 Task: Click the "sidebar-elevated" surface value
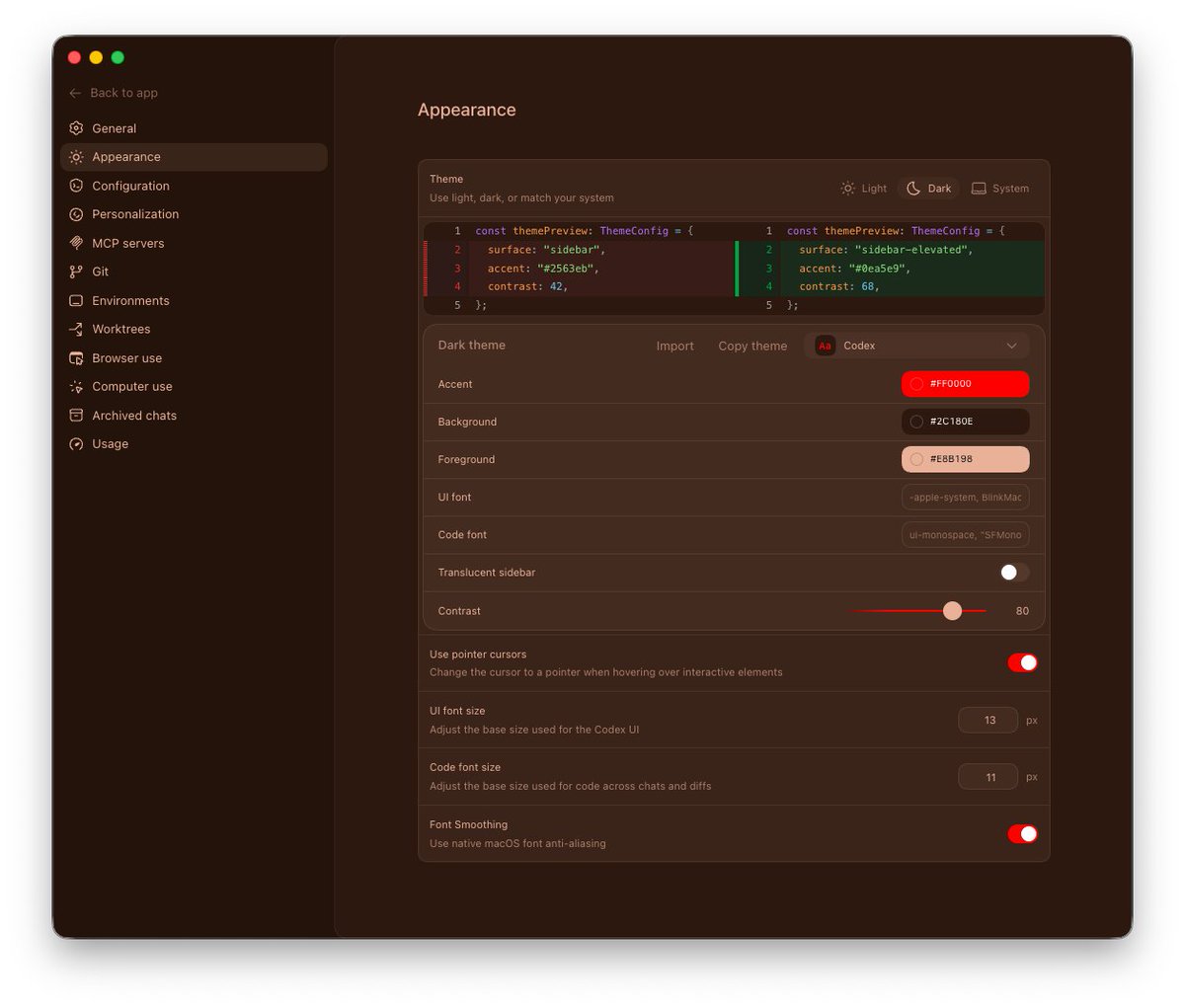click(x=913, y=250)
